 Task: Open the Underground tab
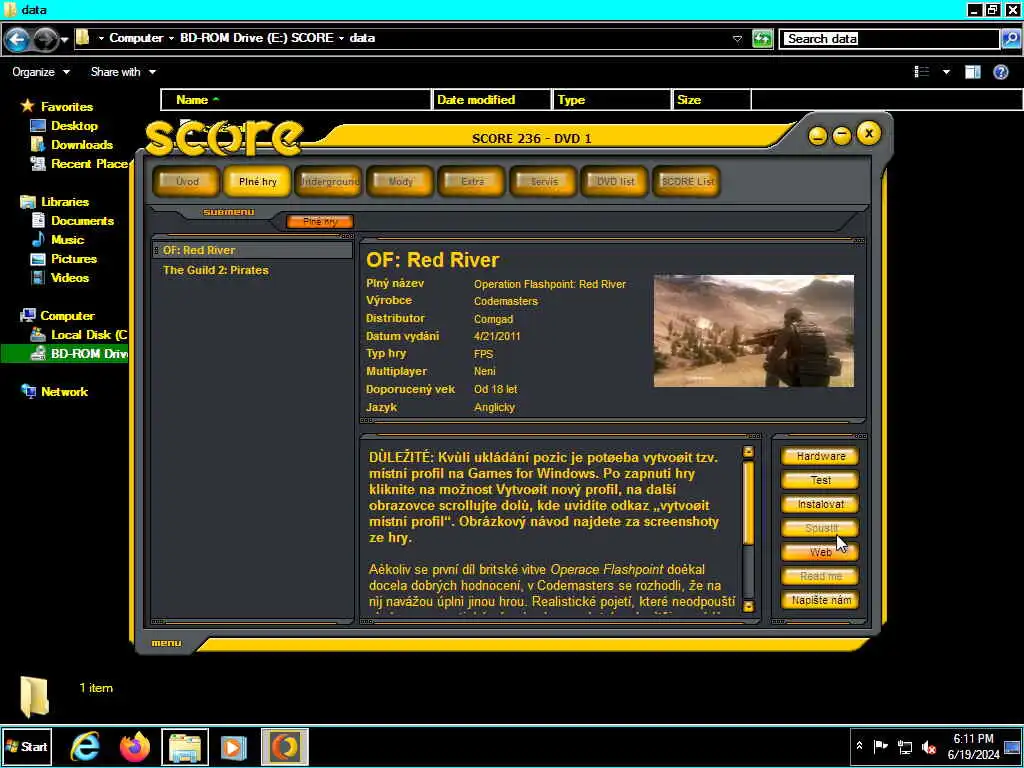(x=328, y=182)
